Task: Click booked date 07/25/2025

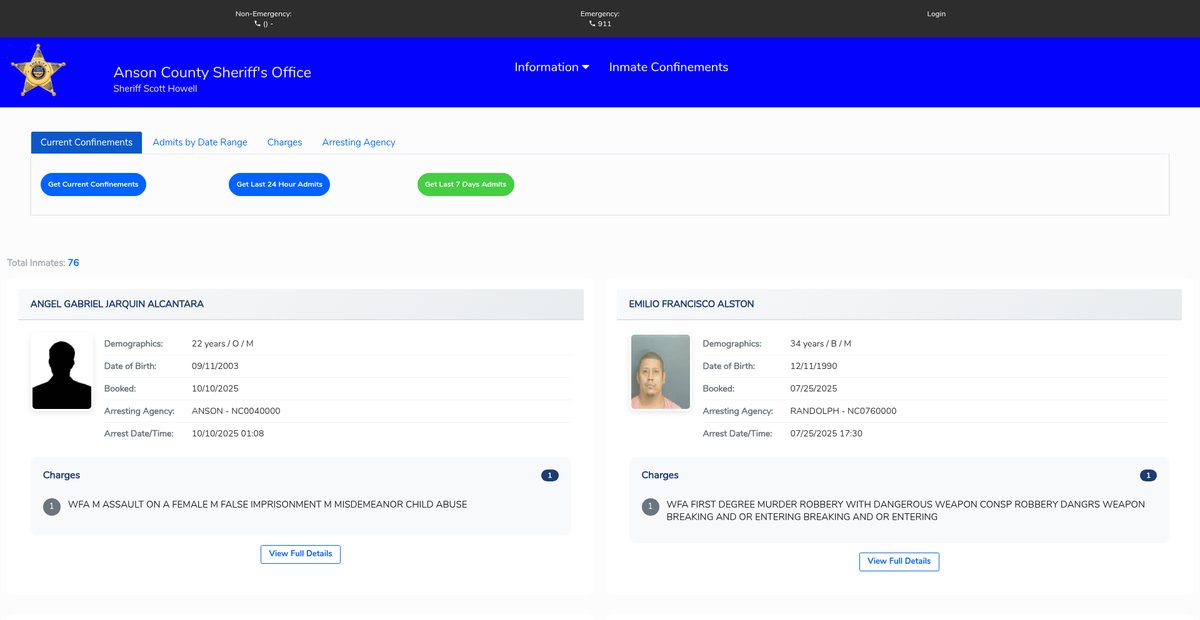Action: pyautogui.click(x=814, y=389)
